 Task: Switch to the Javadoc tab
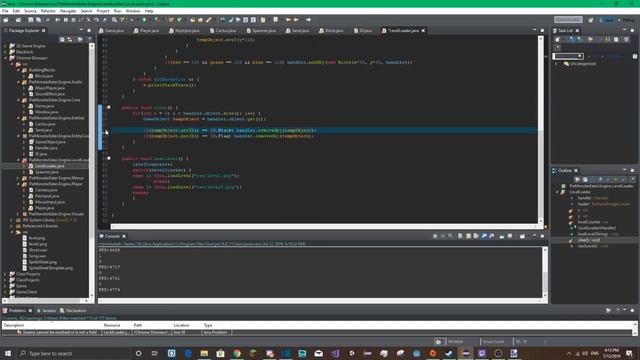[47, 311]
